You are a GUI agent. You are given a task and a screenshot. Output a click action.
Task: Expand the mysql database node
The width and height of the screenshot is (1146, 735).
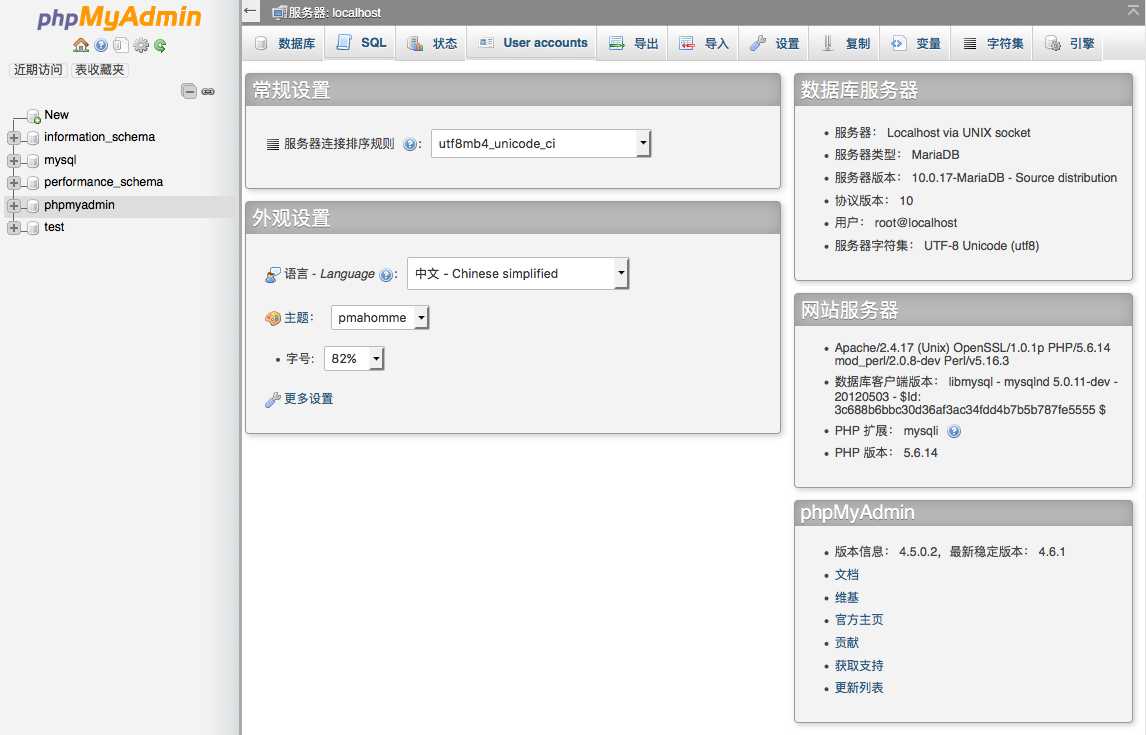point(13,160)
